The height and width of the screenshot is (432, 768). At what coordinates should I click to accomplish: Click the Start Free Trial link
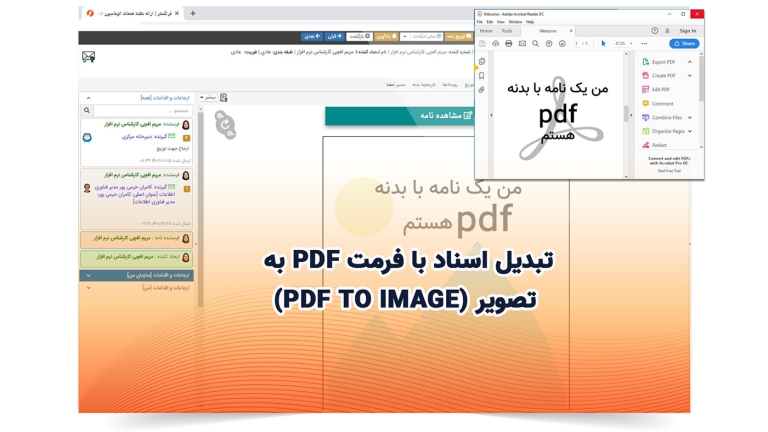[x=669, y=171]
